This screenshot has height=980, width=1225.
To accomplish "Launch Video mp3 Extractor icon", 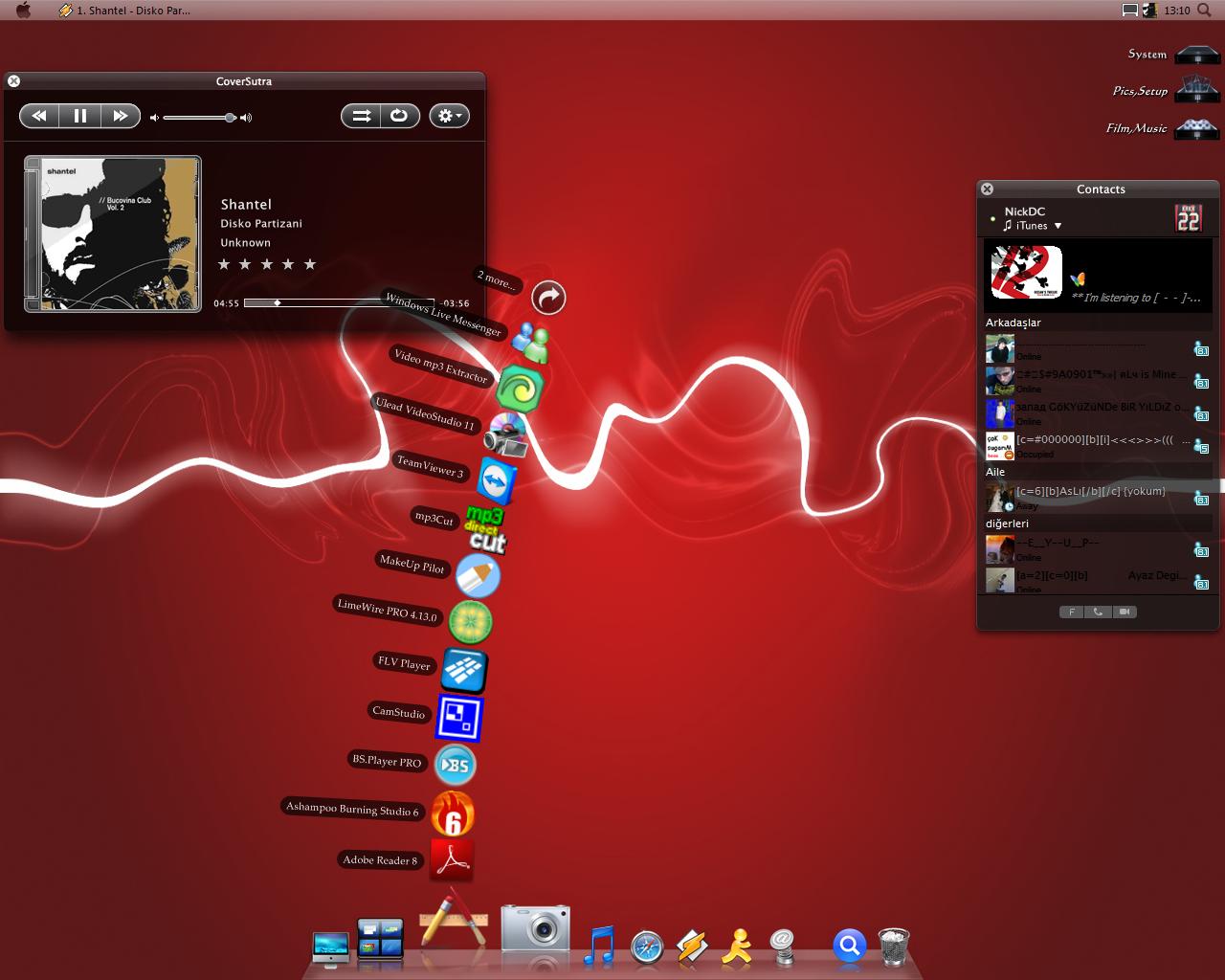I will click(x=521, y=389).
